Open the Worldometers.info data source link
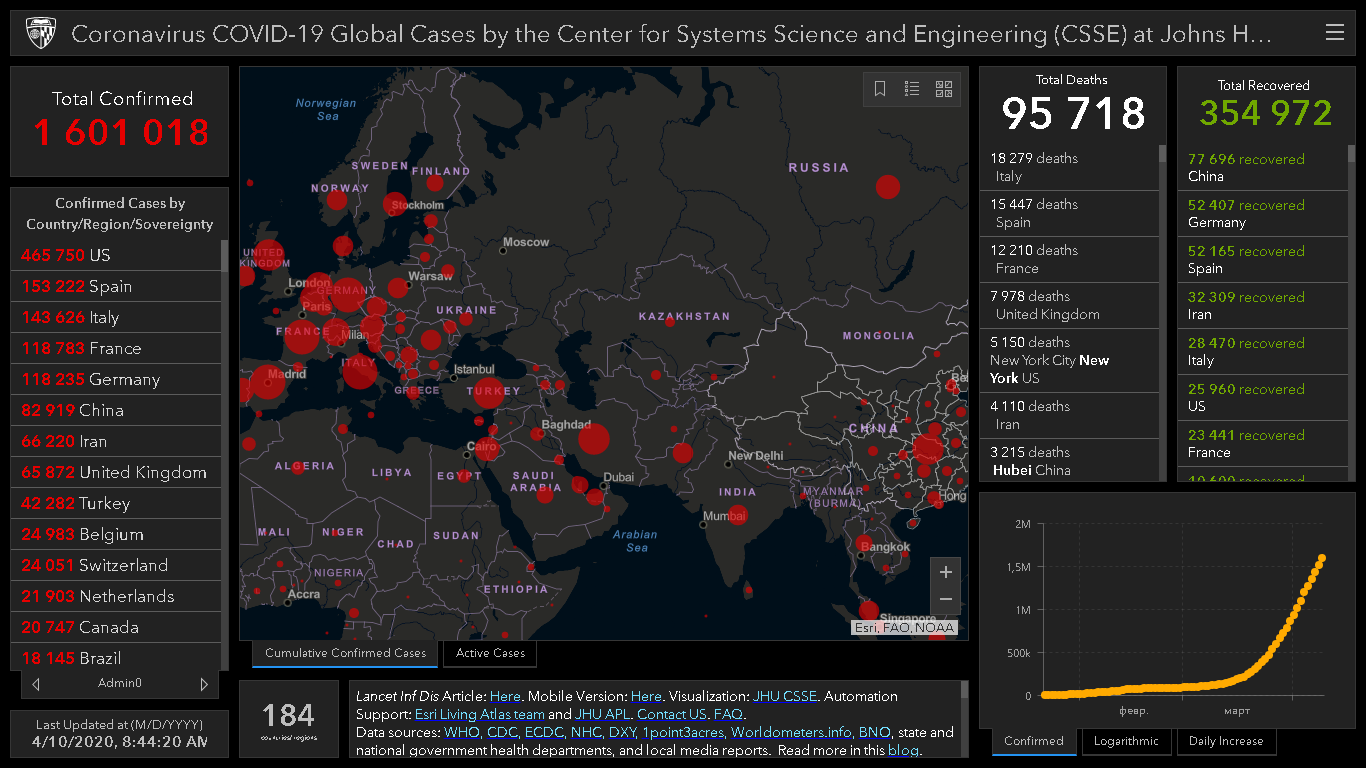This screenshot has width=1366, height=768. coord(791,732)
